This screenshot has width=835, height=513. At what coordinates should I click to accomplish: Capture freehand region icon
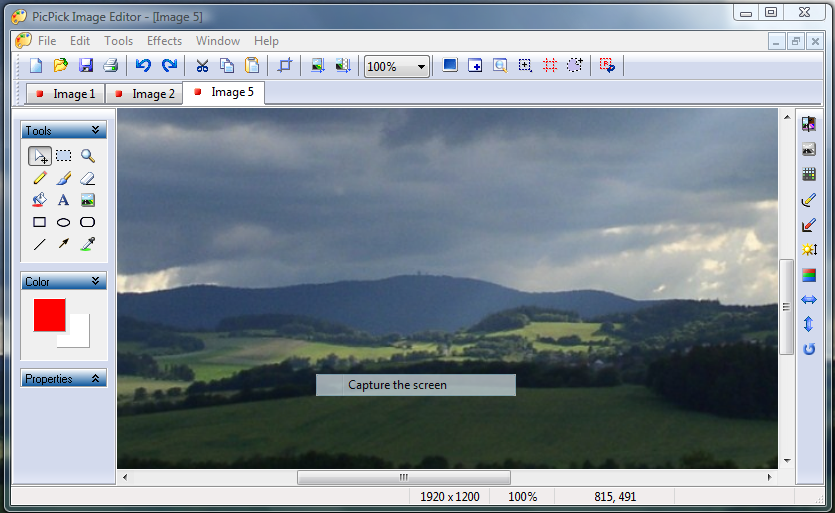click(x=575, y=66)
